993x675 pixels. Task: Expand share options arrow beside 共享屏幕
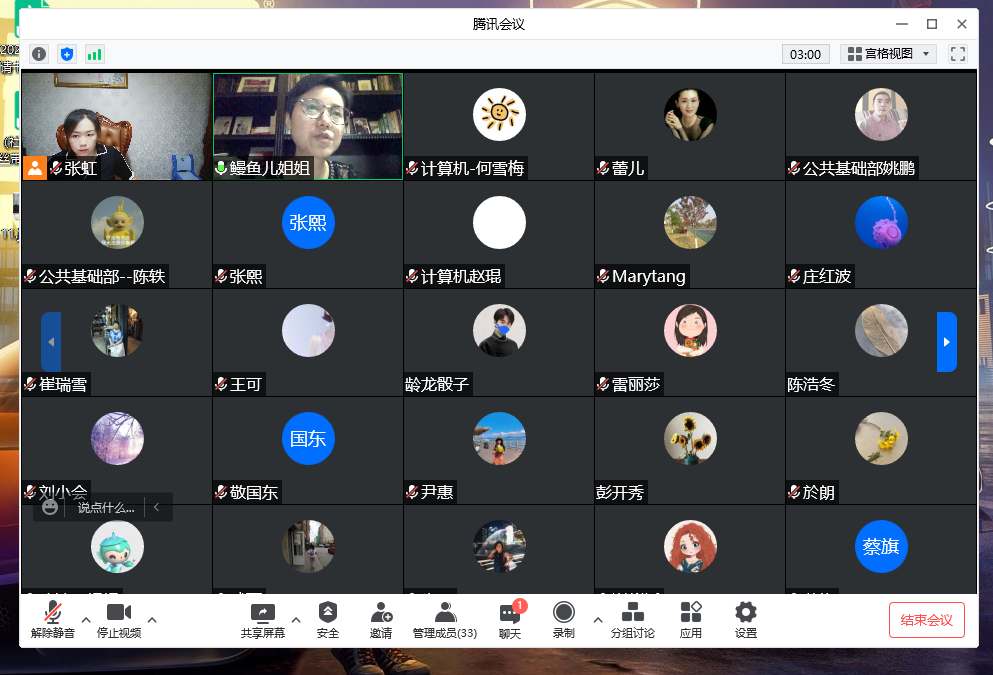pos(296,619)
